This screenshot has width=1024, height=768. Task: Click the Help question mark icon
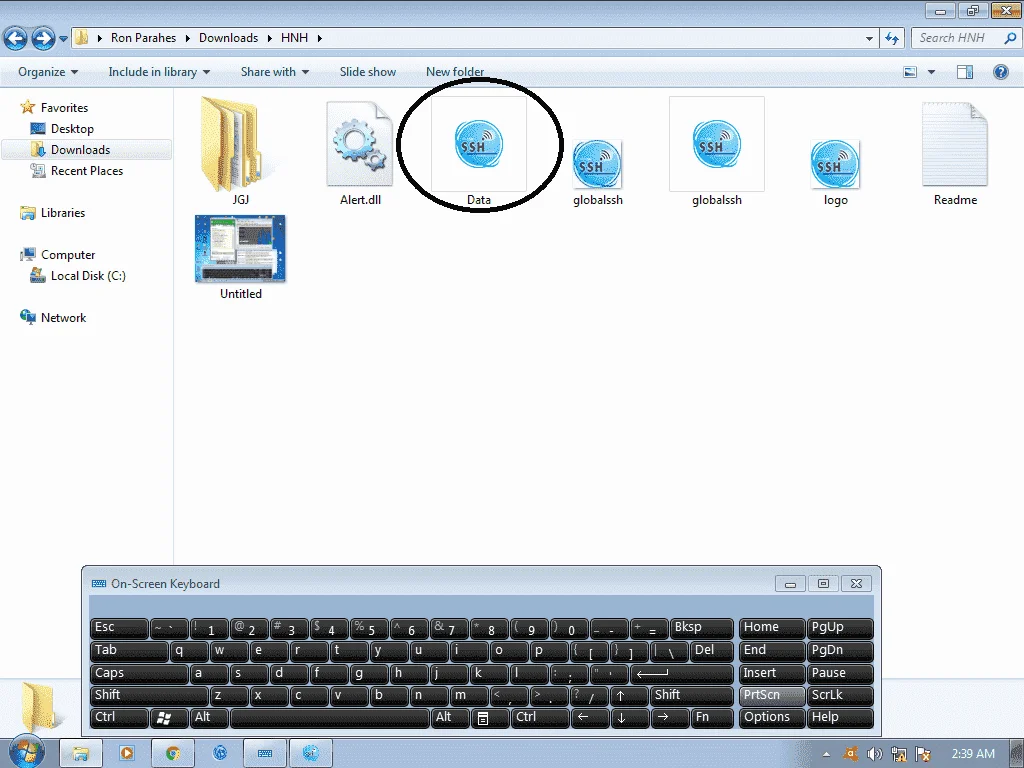pyautogui.click(x=1000, y=72)
